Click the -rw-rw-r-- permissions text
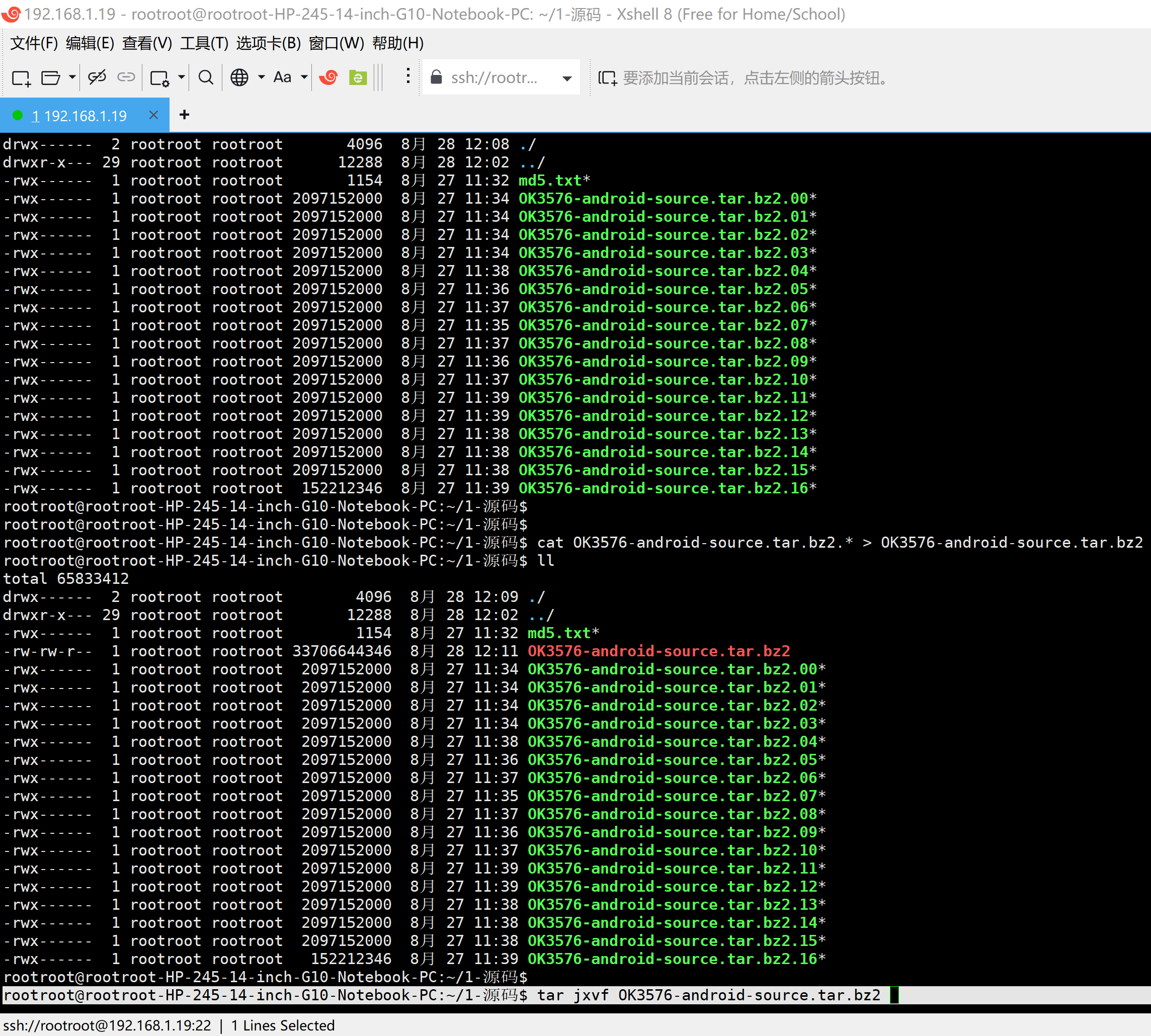This screenshot has height=1036, width=1151. click(48, 651)
